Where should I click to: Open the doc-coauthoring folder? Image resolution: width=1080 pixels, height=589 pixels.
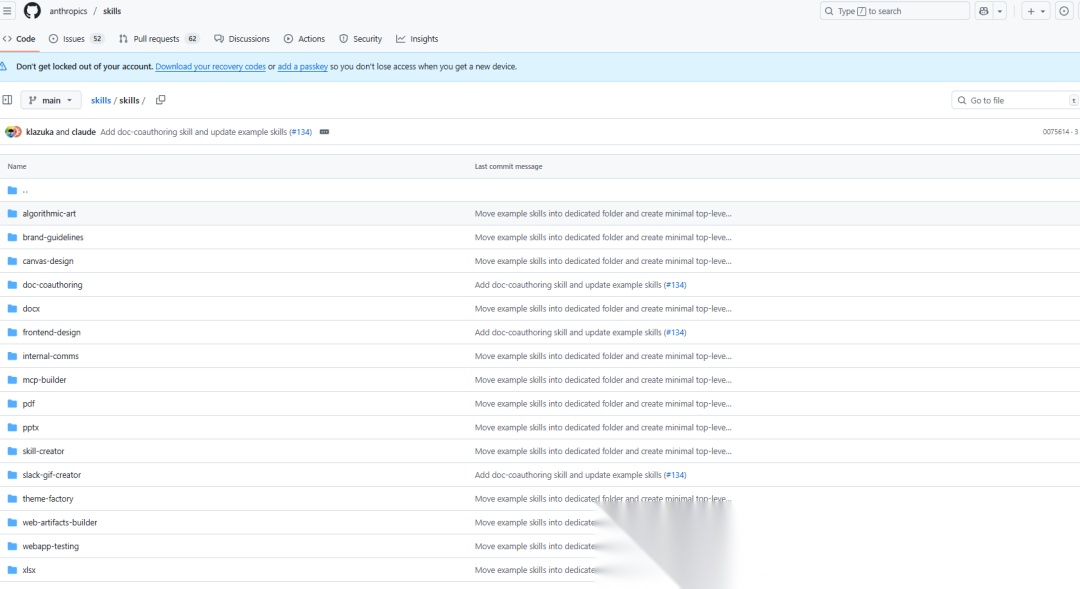click(x=52, y=285)
